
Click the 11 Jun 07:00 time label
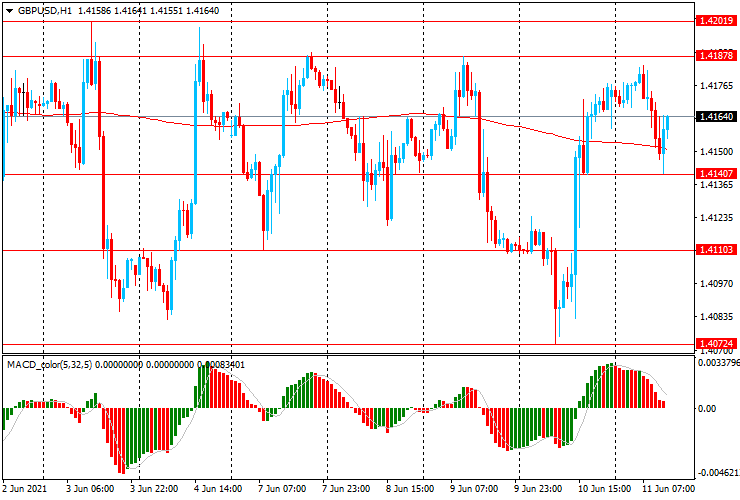coord(668,488)
